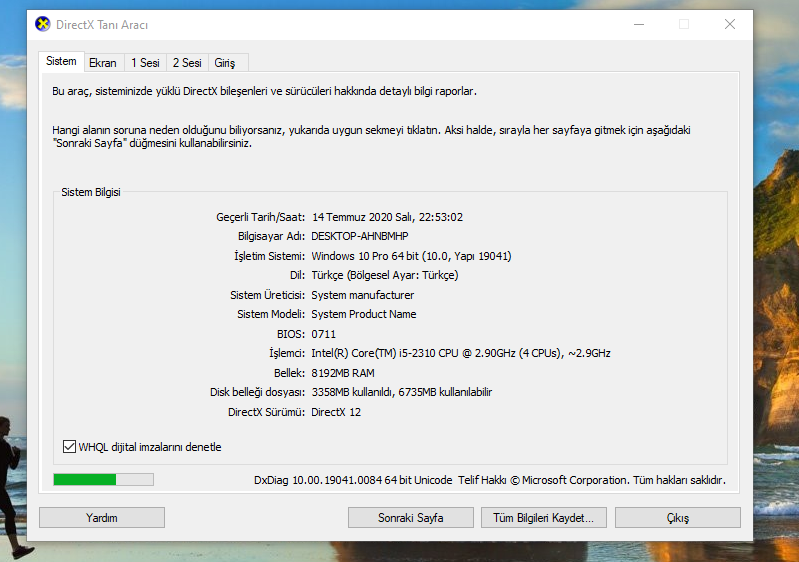This screenshot has width=799, height=562.
Task: Click the System Product Name value
Action: click(x=364, y=314)
